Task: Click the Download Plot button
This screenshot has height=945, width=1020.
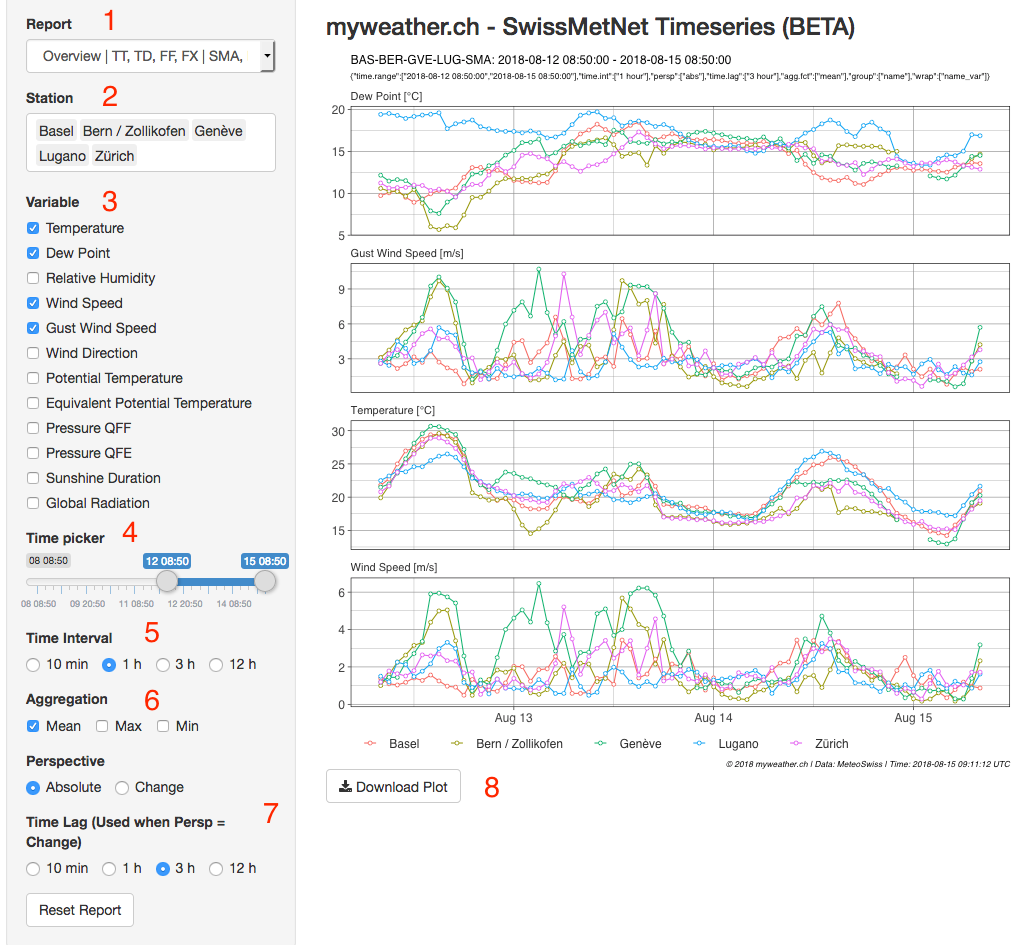Action: (x=393, y=787)
